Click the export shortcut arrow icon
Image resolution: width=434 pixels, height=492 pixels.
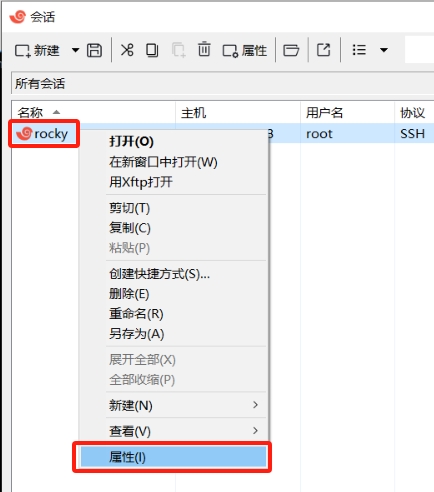point(323,50)
